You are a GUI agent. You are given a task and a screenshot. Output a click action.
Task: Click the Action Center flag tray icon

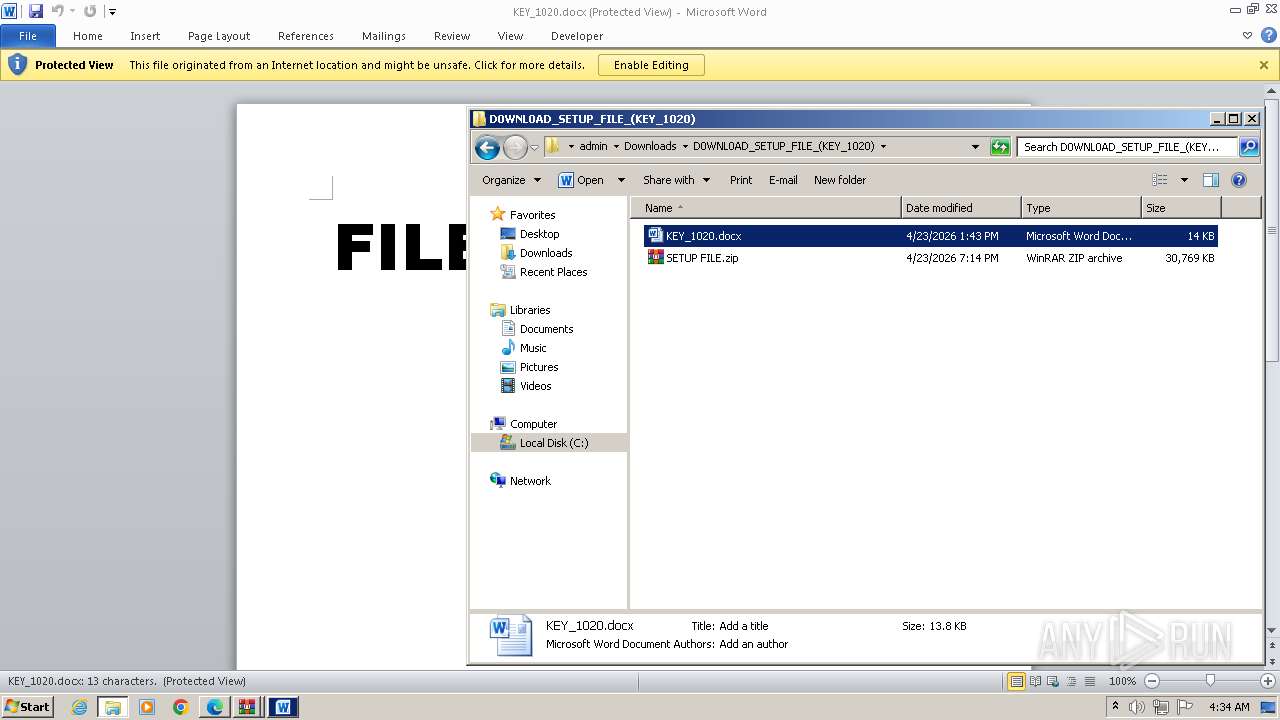tap(1185, 707)
